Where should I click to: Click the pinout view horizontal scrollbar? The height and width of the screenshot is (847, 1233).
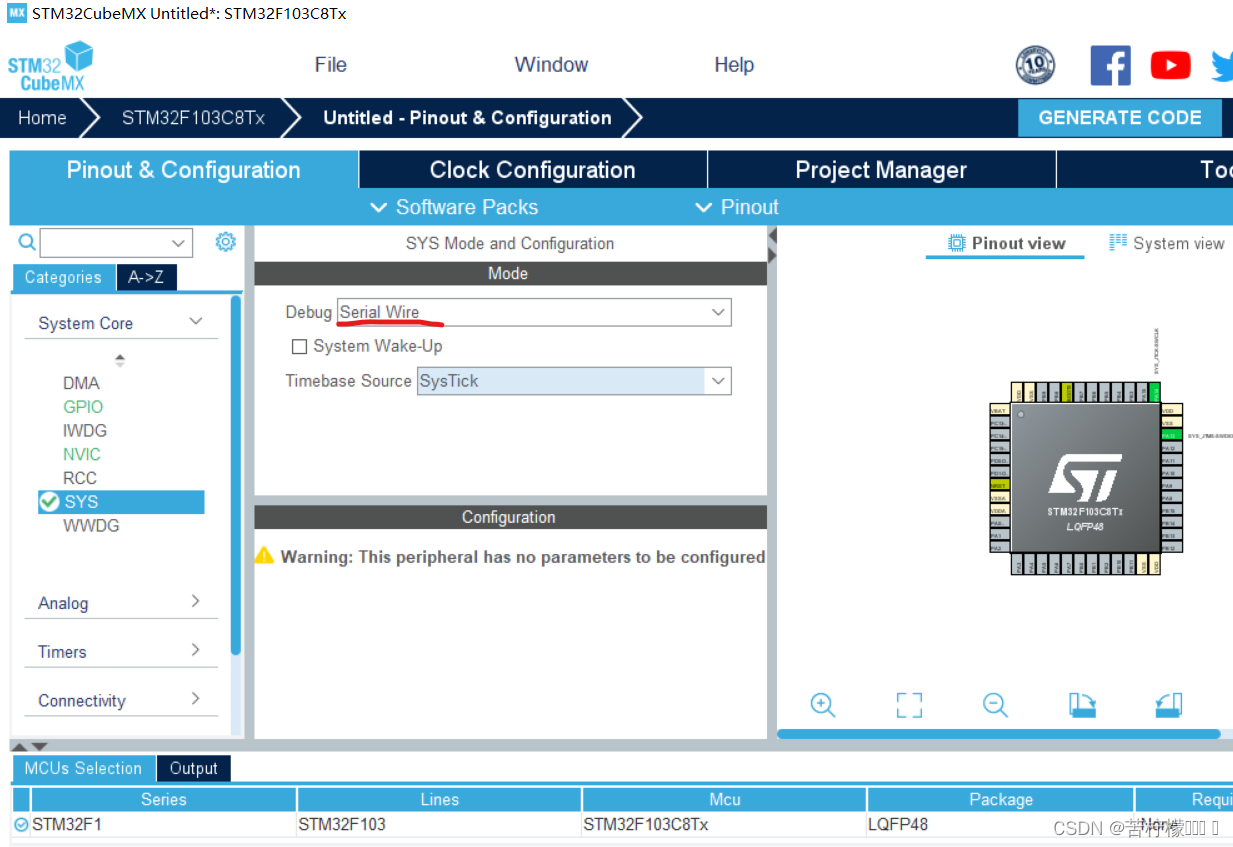pyautogui.click(x=998, y=734)
